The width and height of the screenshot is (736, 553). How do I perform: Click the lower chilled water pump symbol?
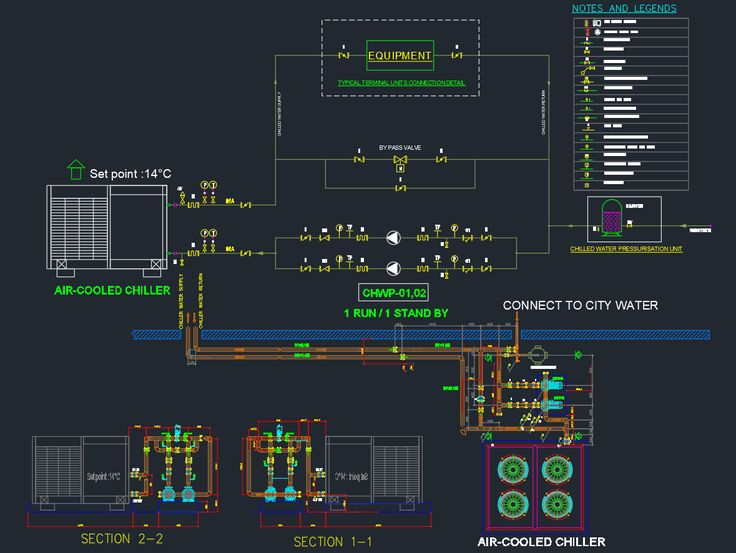click(393, 267)
